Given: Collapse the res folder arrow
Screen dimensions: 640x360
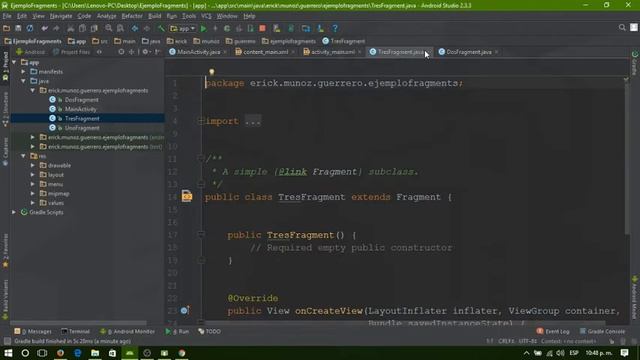Looking at the screenshot, I should [x=24, y=156].
